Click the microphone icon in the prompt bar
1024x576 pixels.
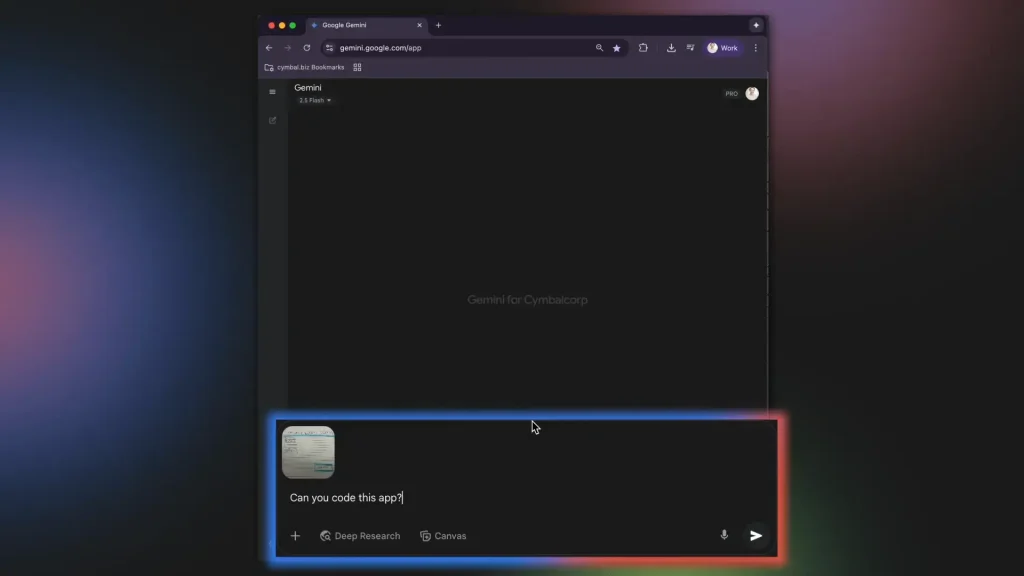tap(724, 535)
